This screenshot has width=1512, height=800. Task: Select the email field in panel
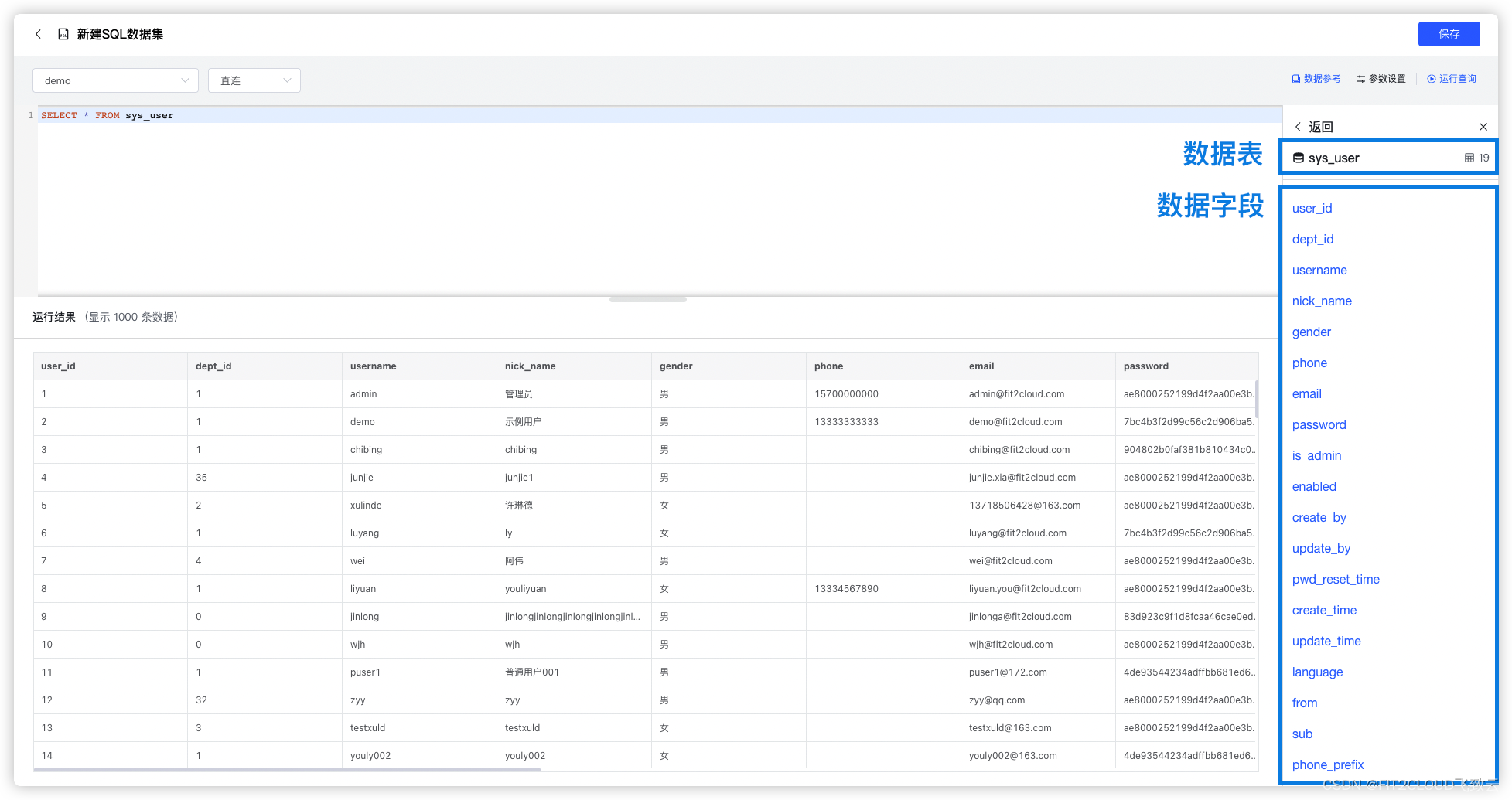1306,394
